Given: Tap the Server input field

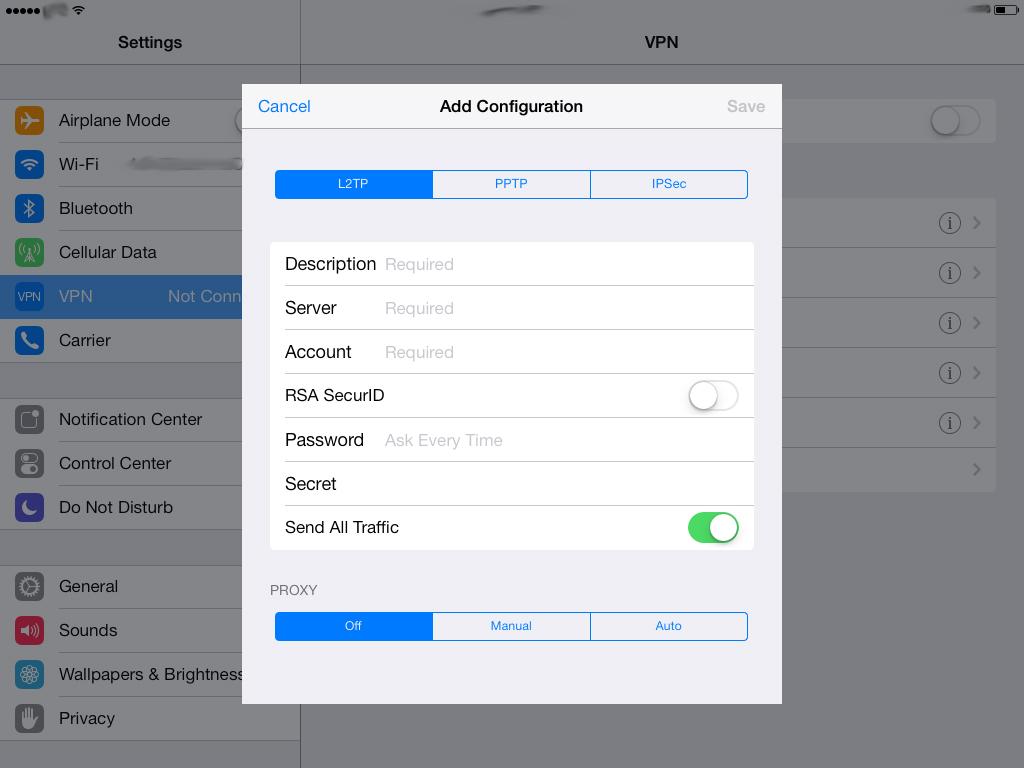Looking at the screenshot, I should point(565,308).
